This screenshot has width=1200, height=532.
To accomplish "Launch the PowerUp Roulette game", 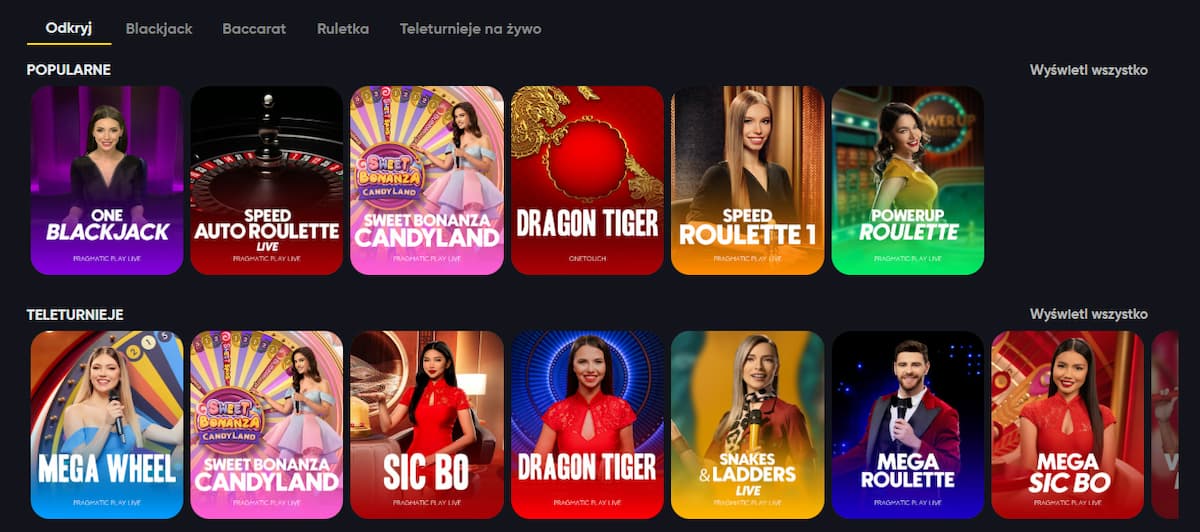I will pyautogui.click(x=908, y=180).
